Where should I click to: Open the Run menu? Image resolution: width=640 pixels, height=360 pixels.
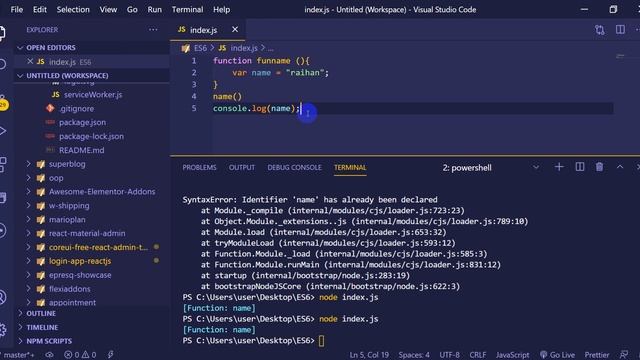pos(154,9)
